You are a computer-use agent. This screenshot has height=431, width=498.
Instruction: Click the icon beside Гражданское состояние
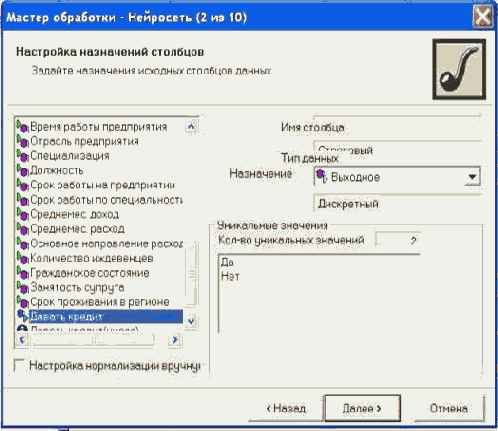pos(22,273)
